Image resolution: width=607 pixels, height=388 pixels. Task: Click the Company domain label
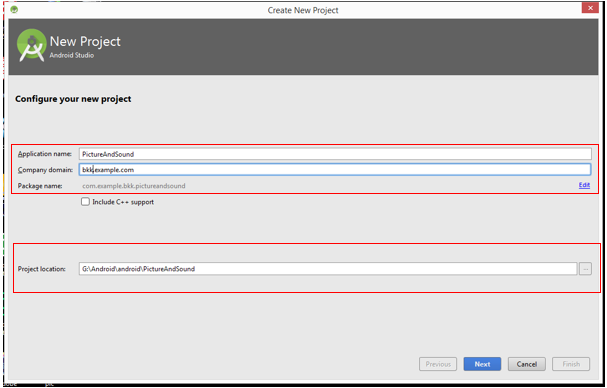(45, 170)
